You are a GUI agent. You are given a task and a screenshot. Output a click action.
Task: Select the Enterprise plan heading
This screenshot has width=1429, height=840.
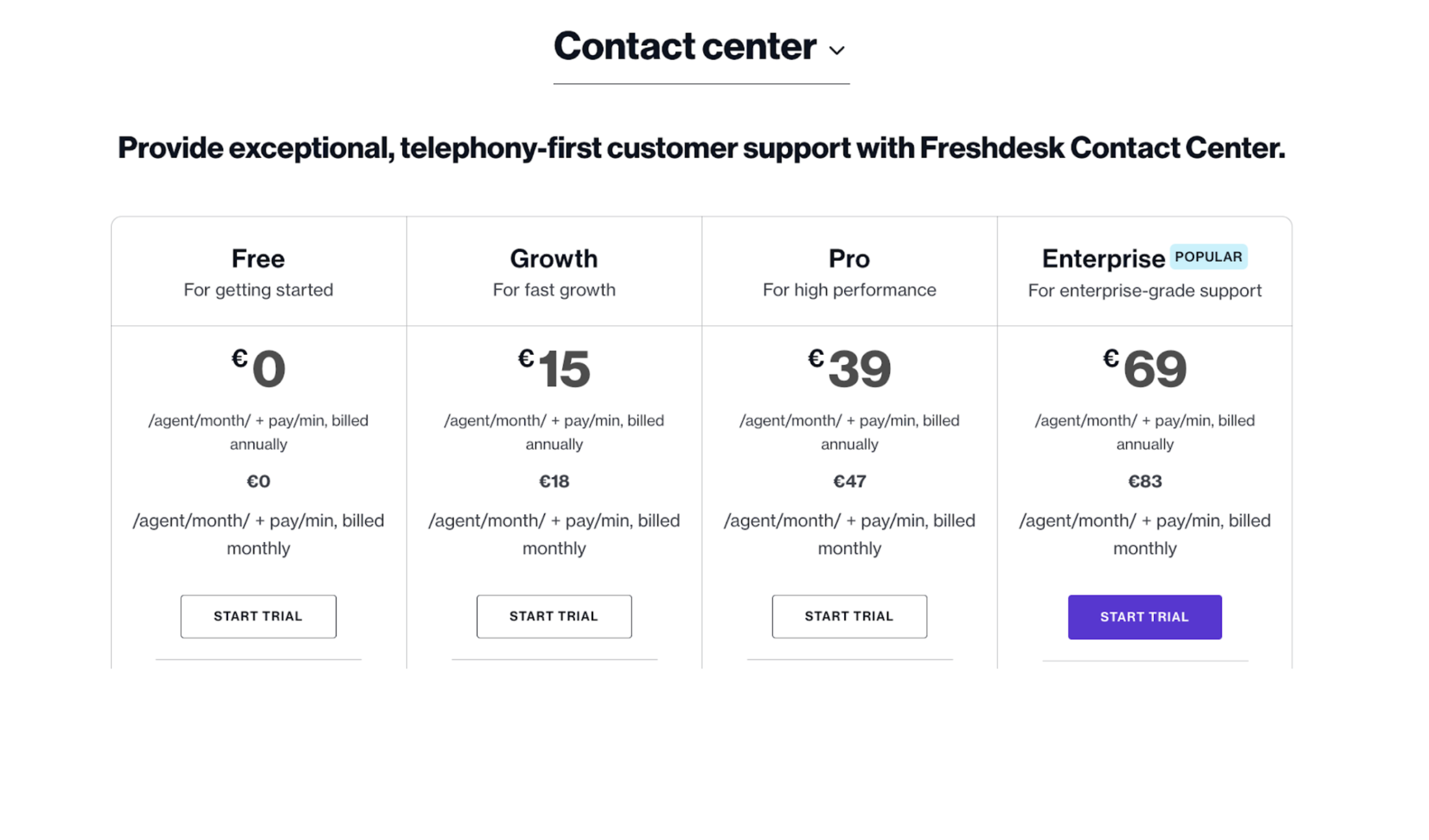[x=1103, y=258]
